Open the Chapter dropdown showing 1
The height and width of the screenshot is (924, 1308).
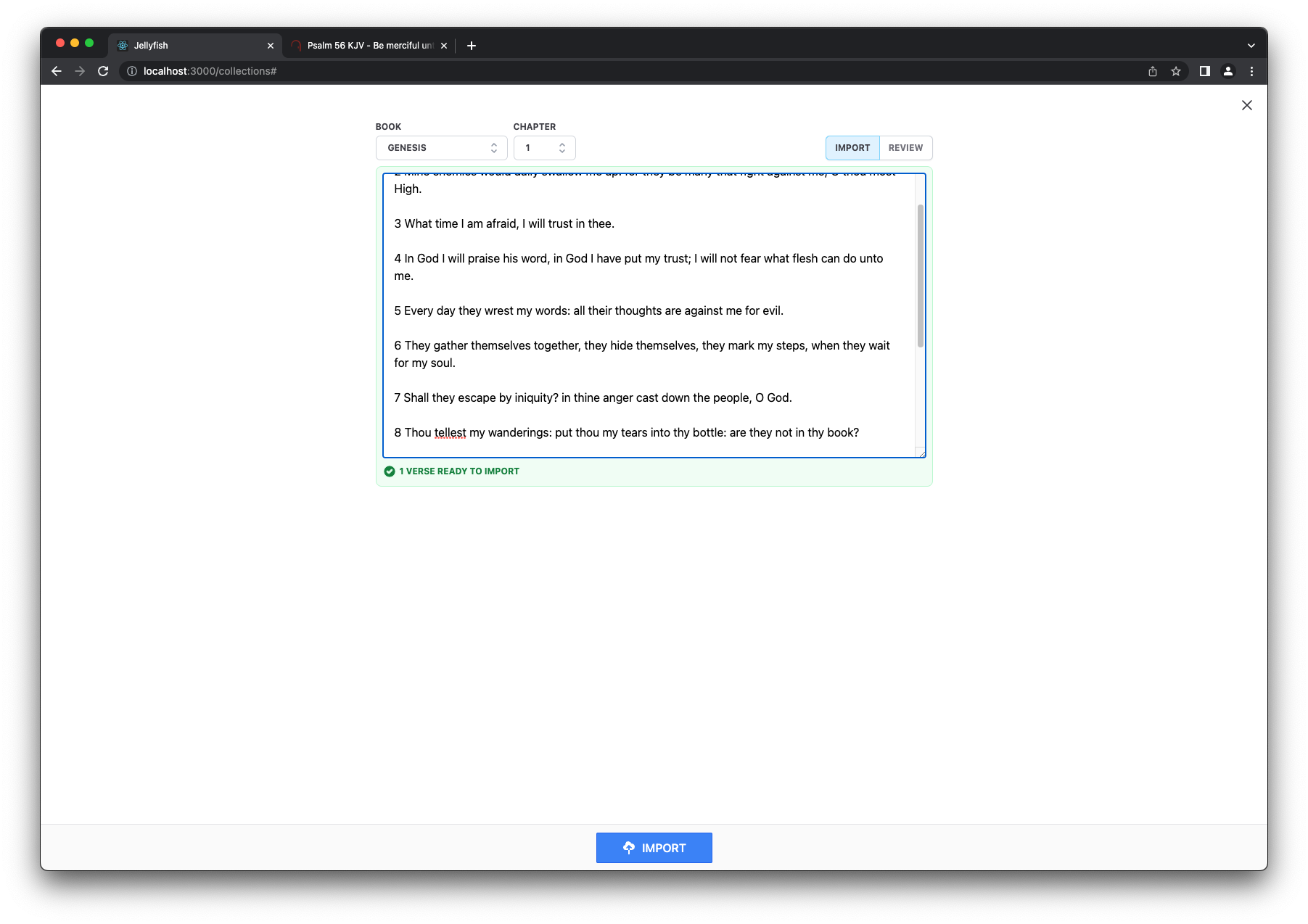click(544, 148)
